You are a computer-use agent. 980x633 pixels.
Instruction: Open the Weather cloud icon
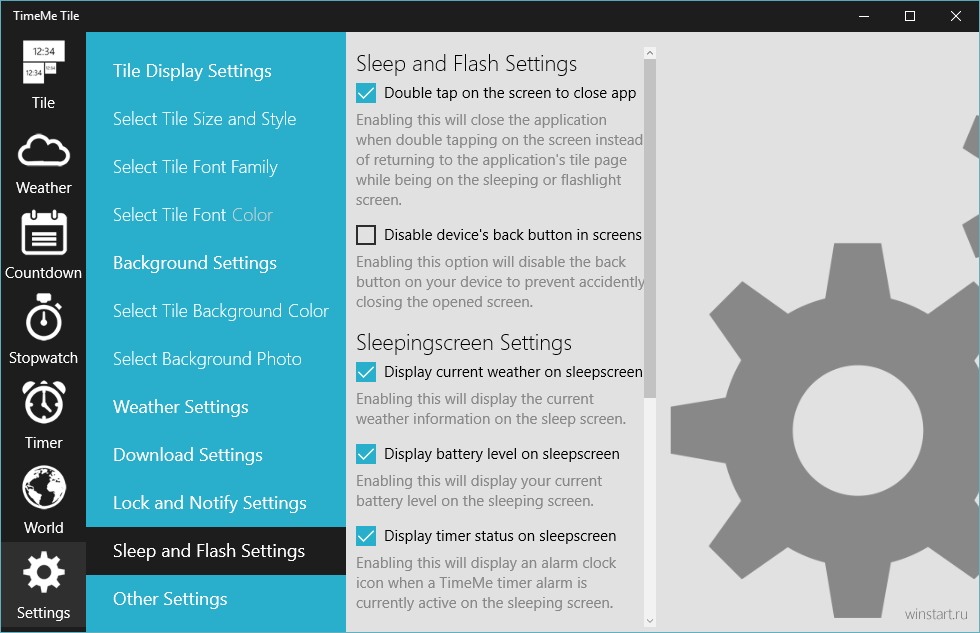(43, 150)
